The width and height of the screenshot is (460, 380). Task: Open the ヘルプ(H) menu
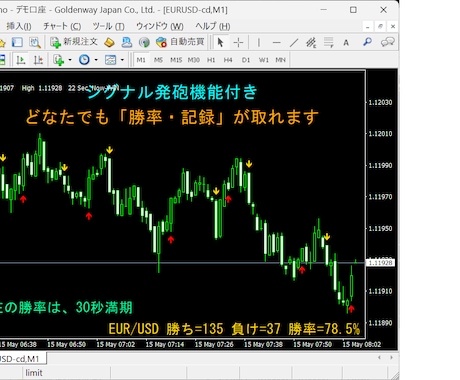point(213,26)
